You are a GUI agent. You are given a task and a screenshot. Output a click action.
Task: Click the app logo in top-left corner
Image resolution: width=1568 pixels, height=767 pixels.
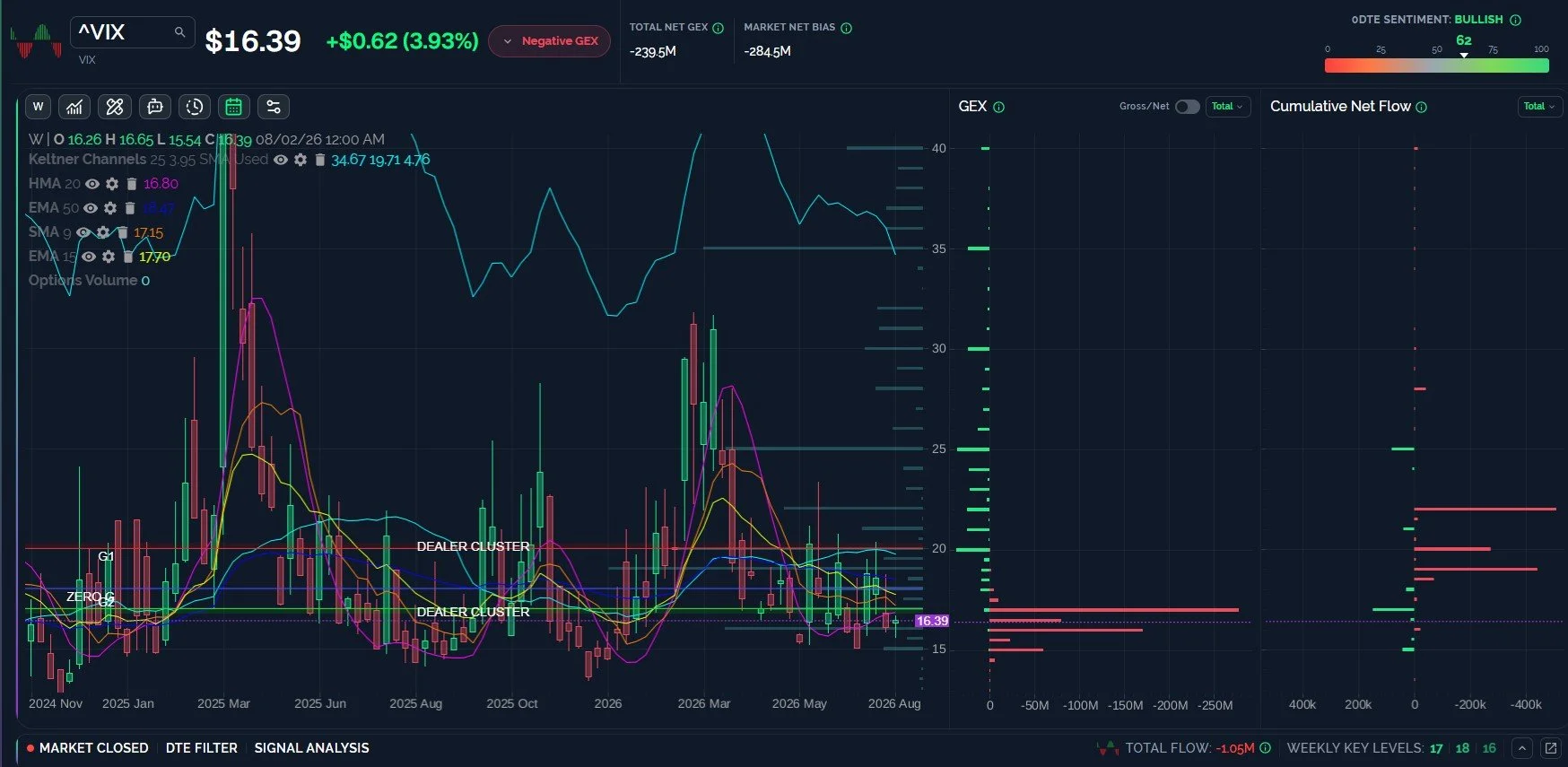36,41
